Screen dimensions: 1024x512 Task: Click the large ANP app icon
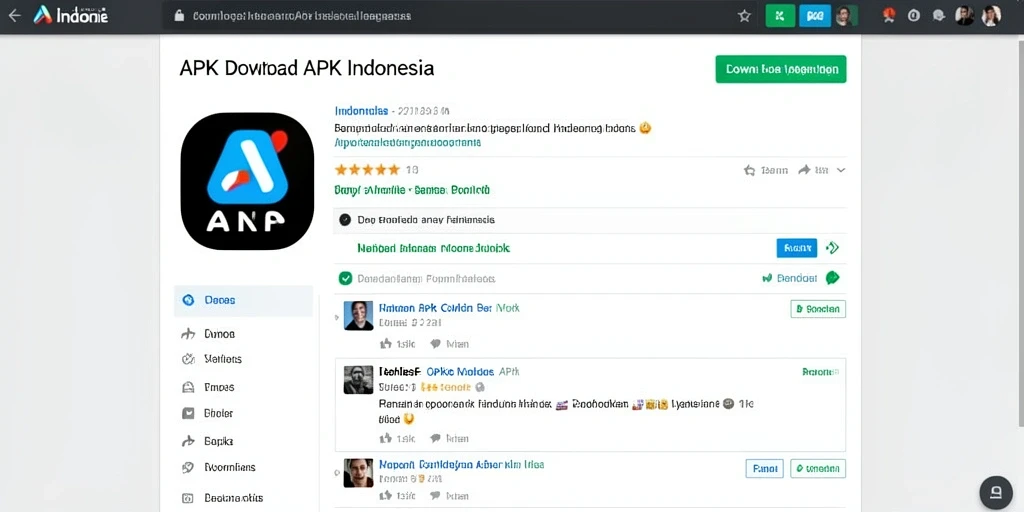tap(247, 181)
